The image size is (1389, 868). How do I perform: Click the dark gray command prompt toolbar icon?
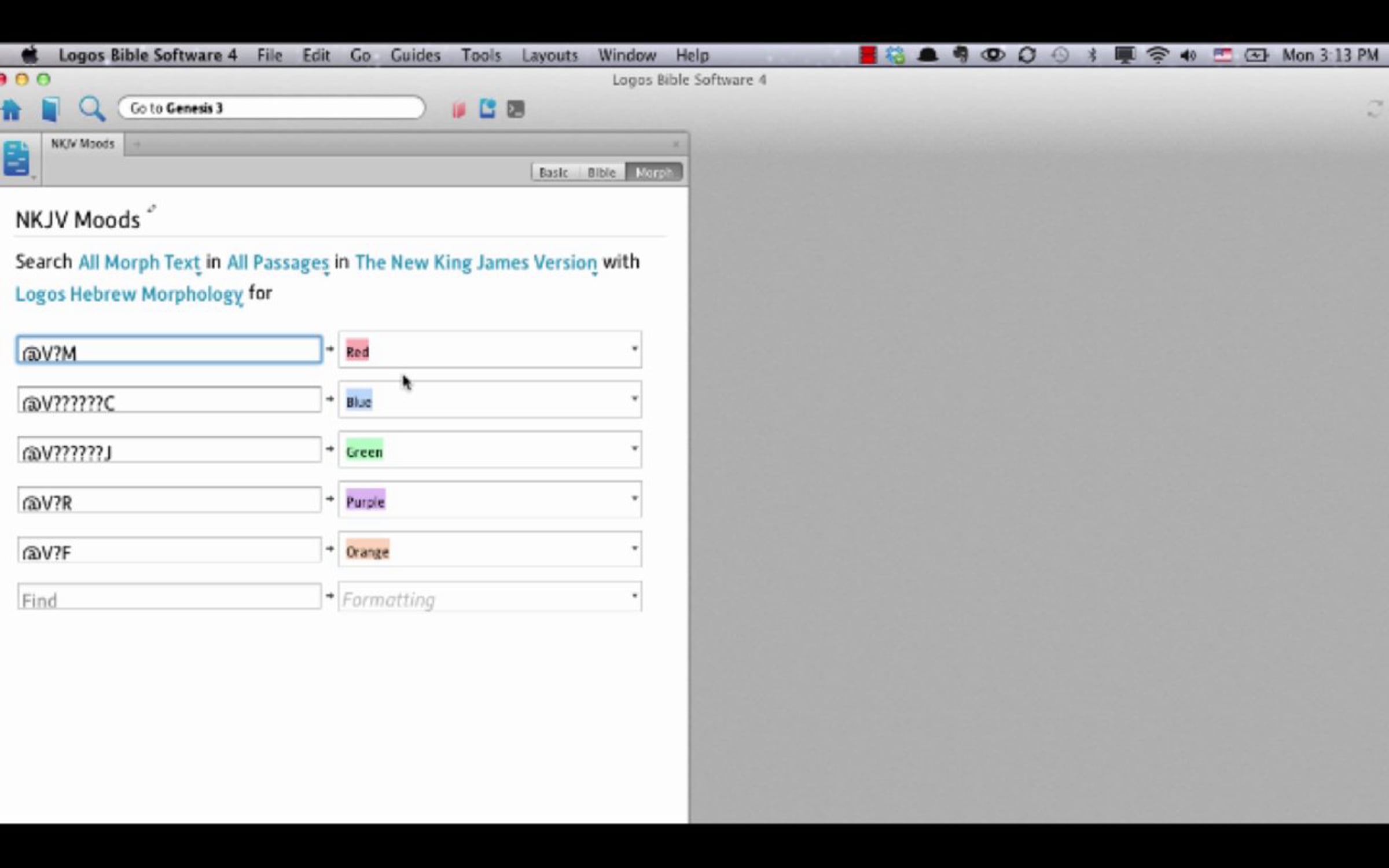click(515, 109)
